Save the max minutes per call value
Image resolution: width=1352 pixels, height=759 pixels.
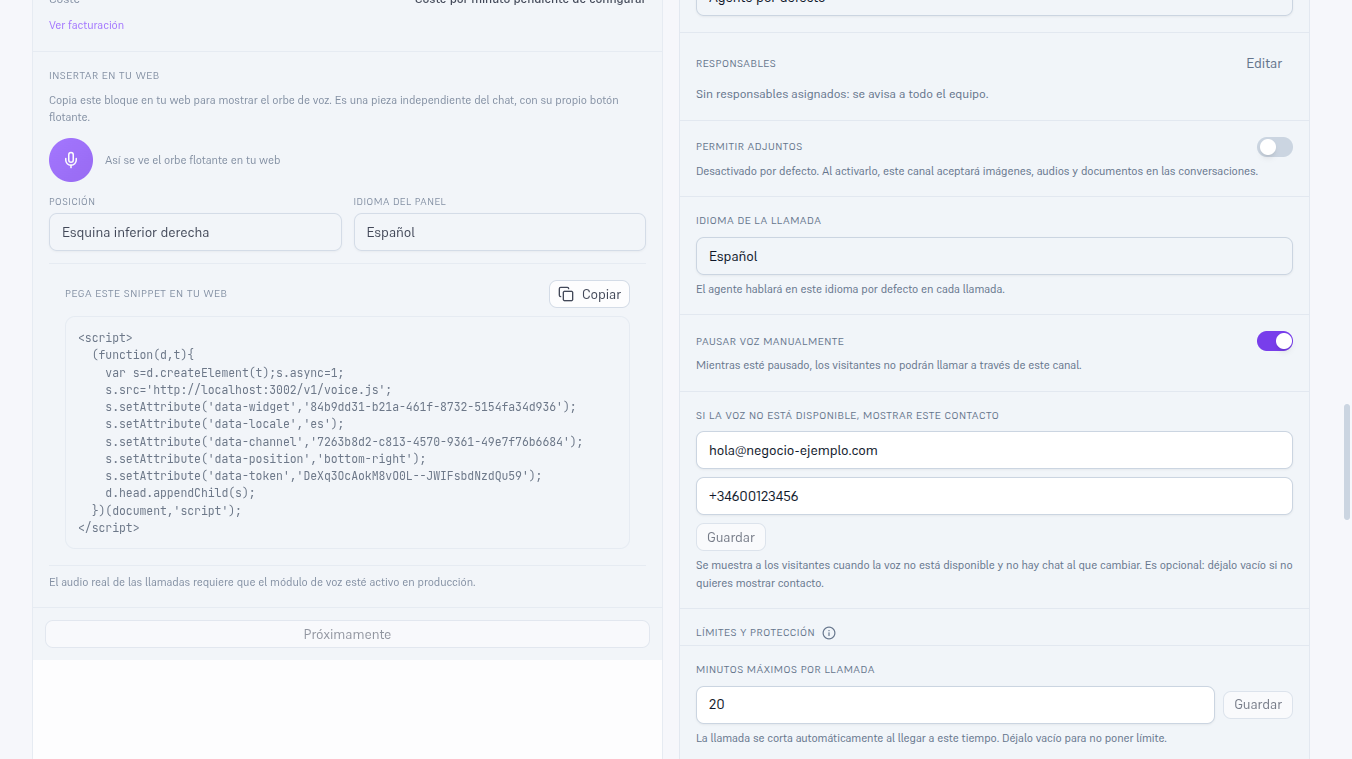(x=1258, y=705)
